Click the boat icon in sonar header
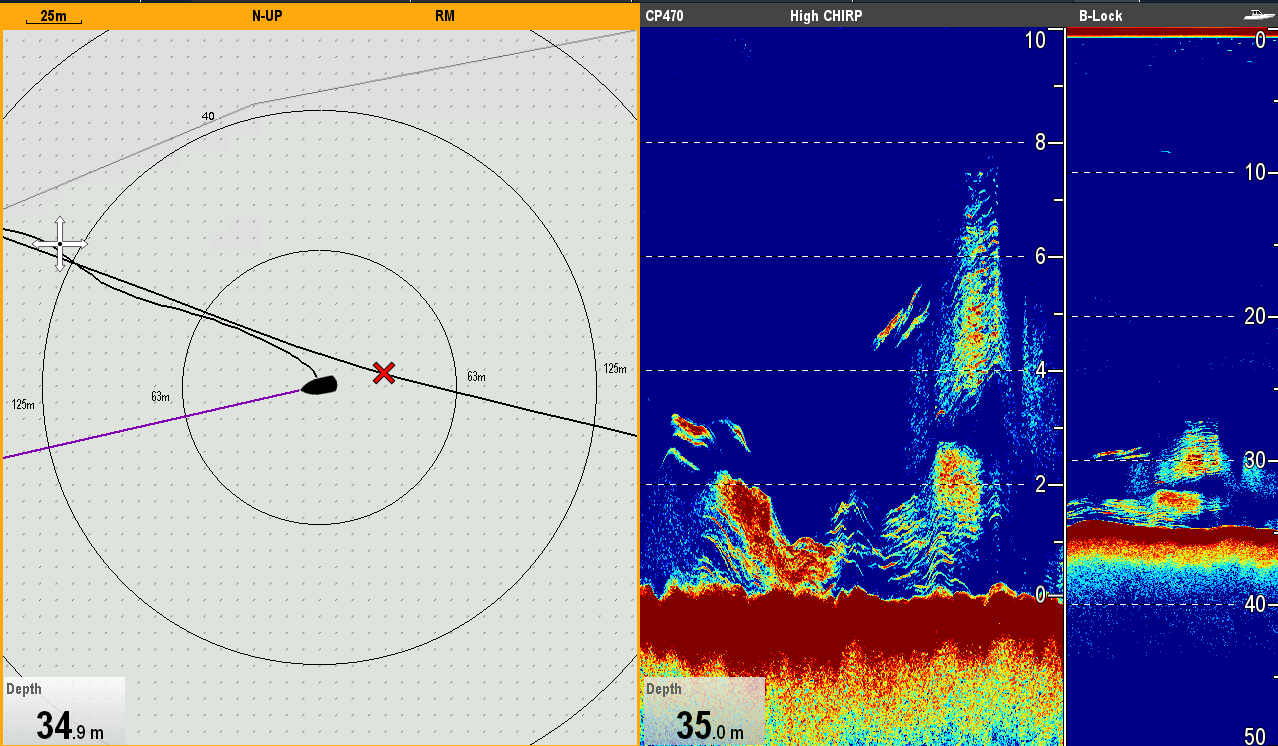1278x746 pixels. point(1255,15)
